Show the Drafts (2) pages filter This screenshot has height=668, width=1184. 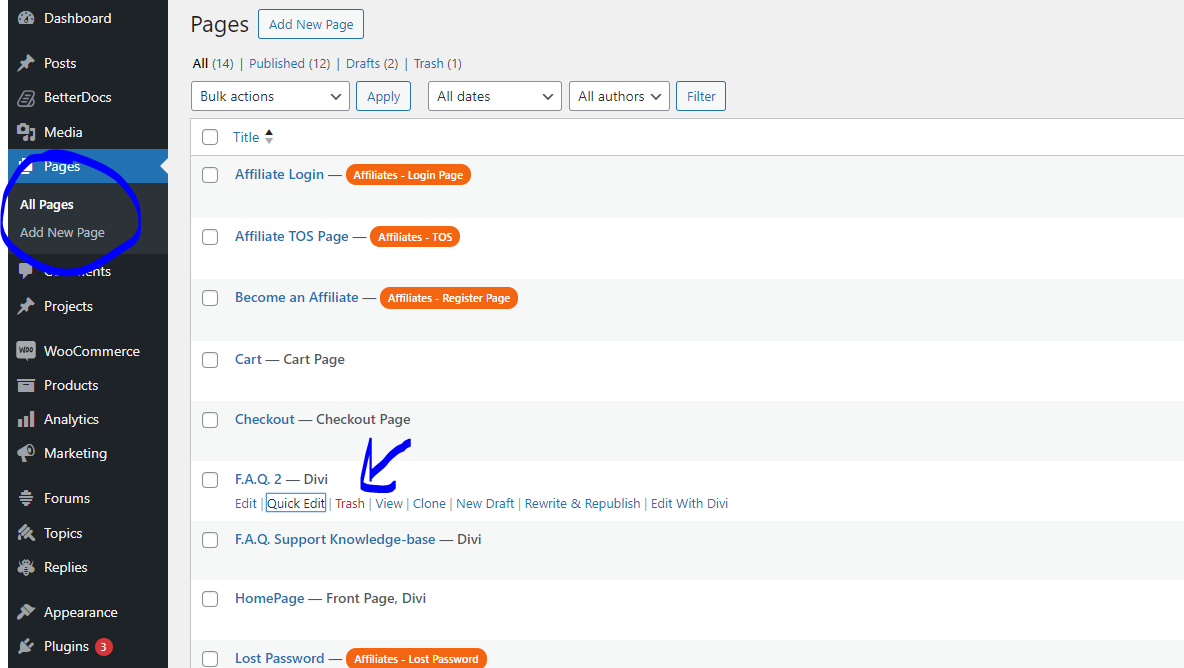372,63
